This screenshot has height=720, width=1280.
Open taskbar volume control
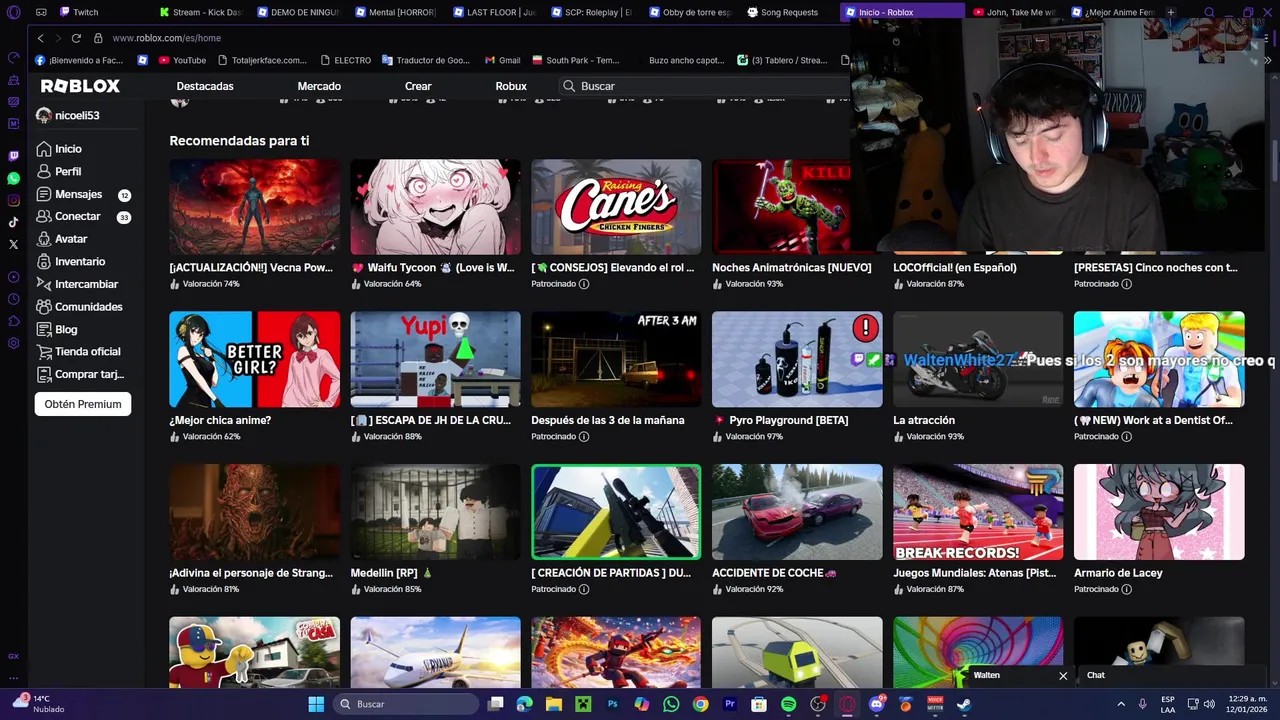[x=1209, y=704]
